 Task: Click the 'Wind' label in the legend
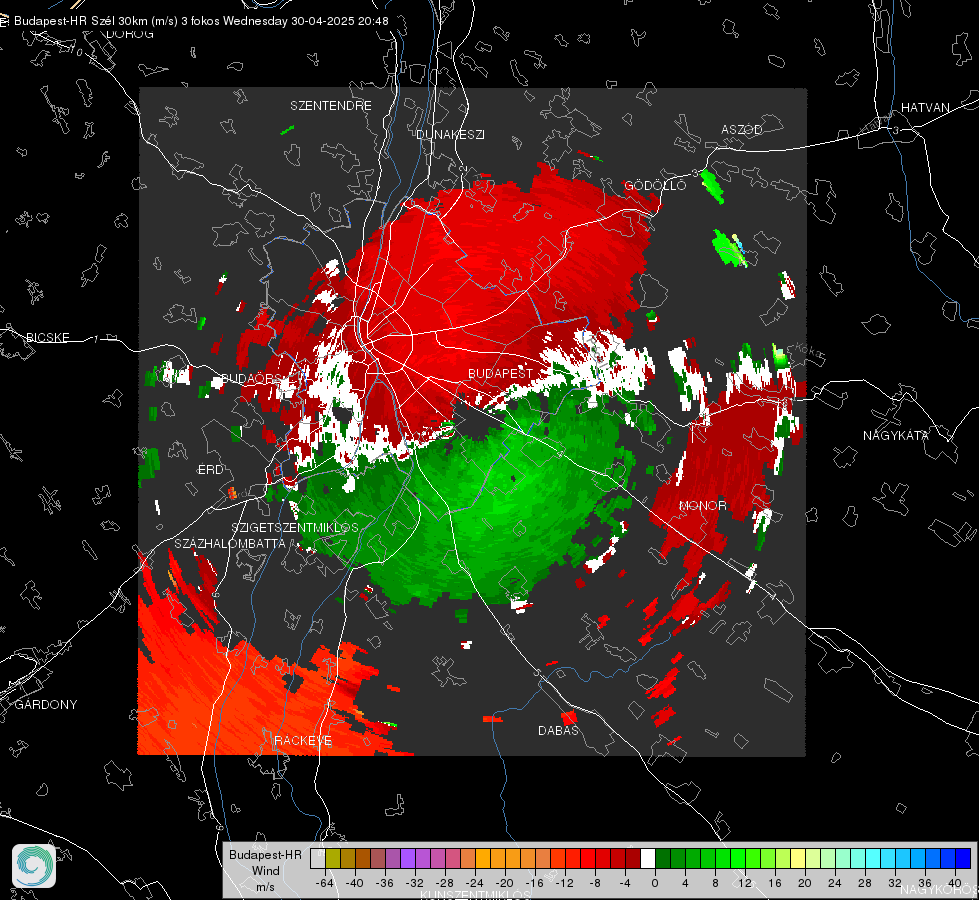point(265,871)
